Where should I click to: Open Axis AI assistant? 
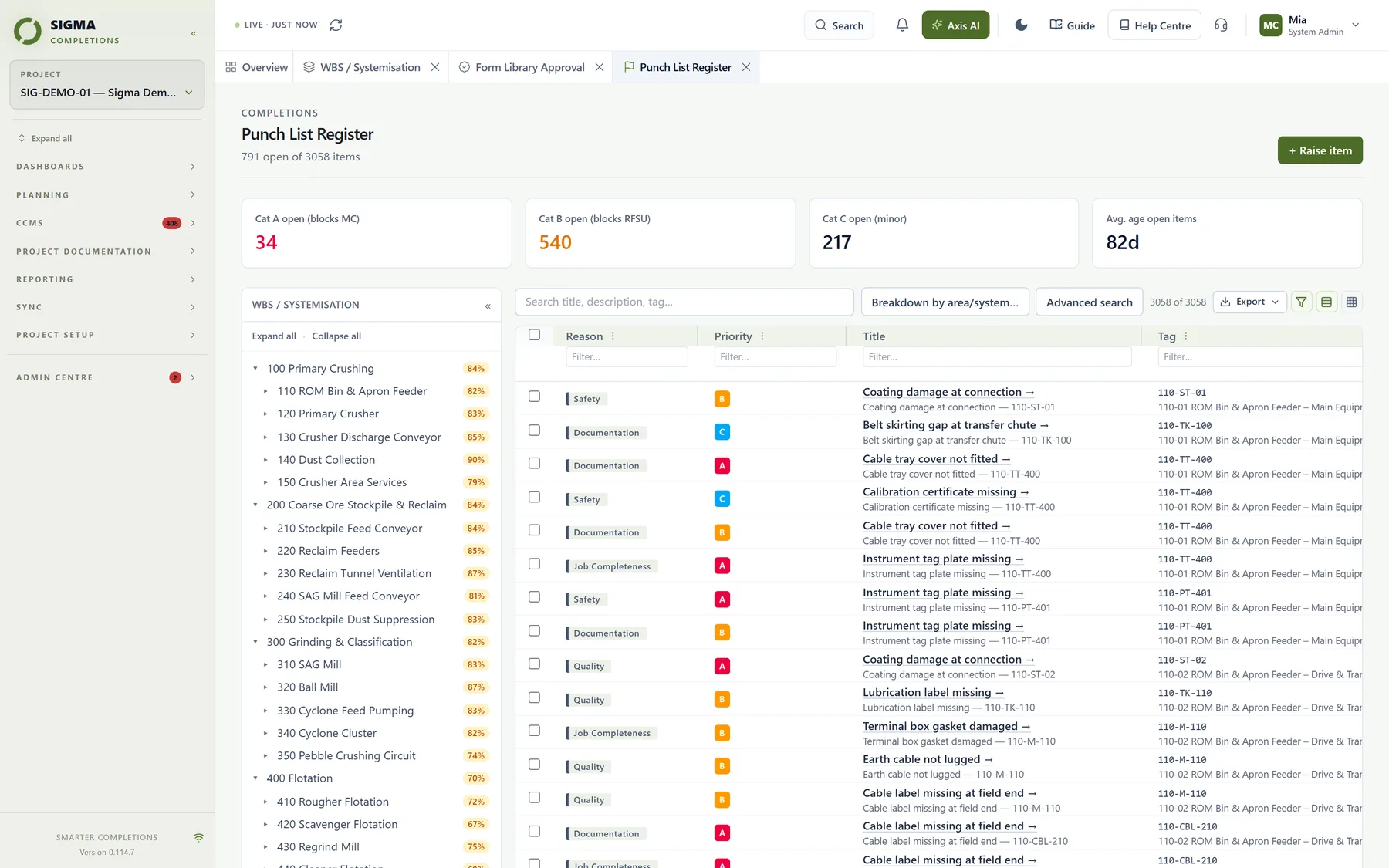click(955, 25)
